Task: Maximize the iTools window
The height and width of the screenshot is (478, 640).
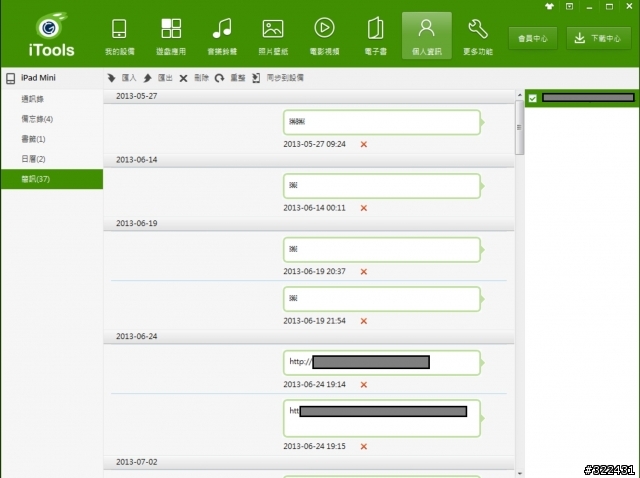Action: [609, 7]
